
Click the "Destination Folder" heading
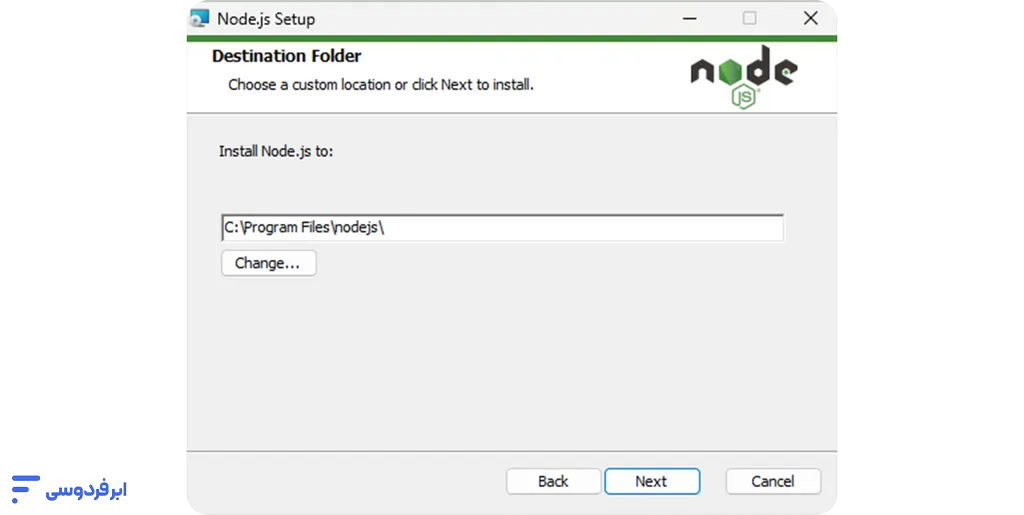click(x=286, y=56)
